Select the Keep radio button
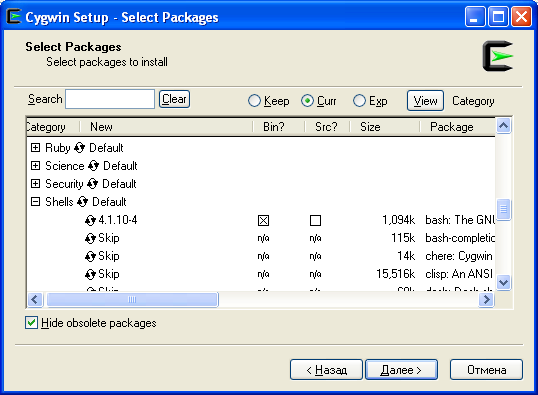Screen dimensions: 538x395 254,101
